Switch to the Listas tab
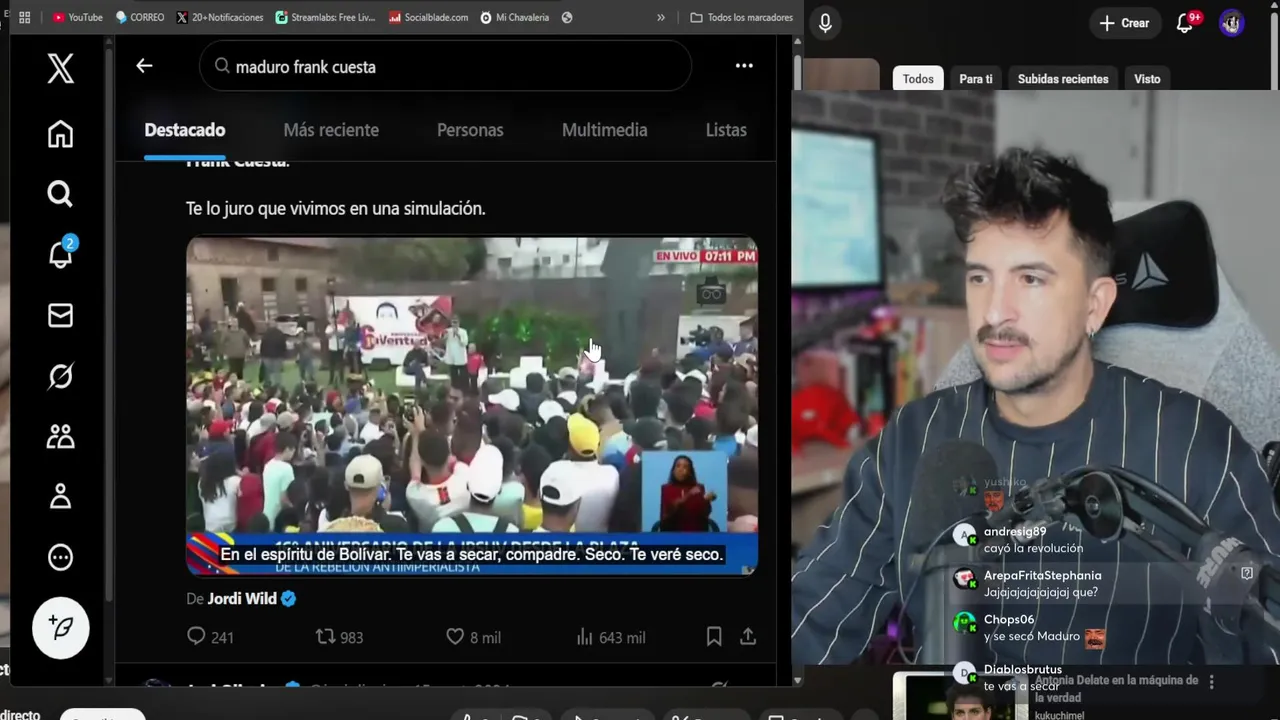The width and height of the screenshot is (1280, 720). [x=726, y=130]
